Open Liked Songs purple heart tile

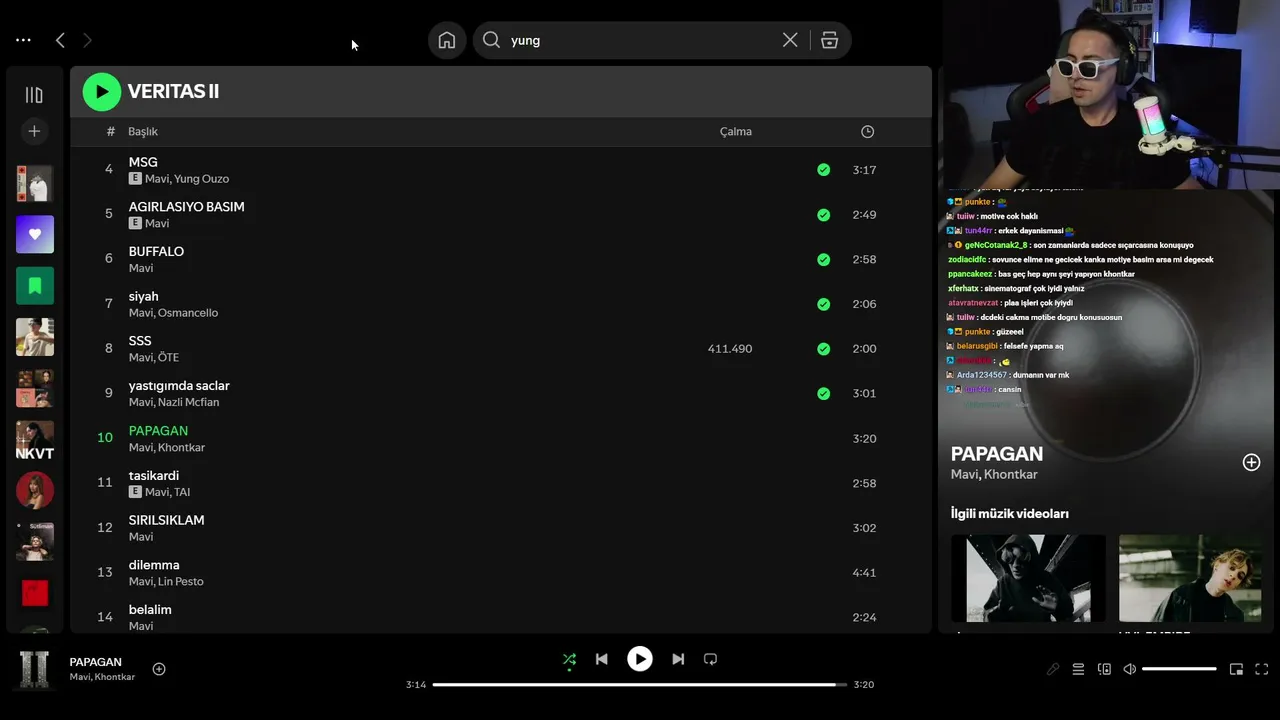35,234
